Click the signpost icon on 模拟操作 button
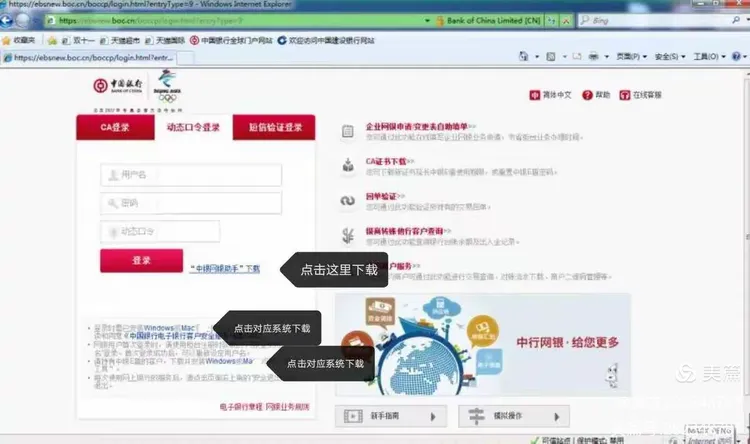 (476, 416)
